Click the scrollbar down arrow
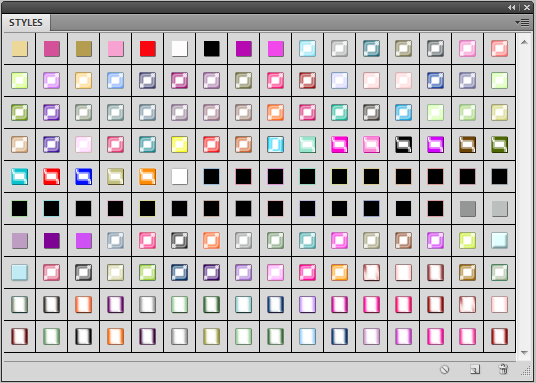This screenshot has width=536, height=383. click(x=524, y=353)
